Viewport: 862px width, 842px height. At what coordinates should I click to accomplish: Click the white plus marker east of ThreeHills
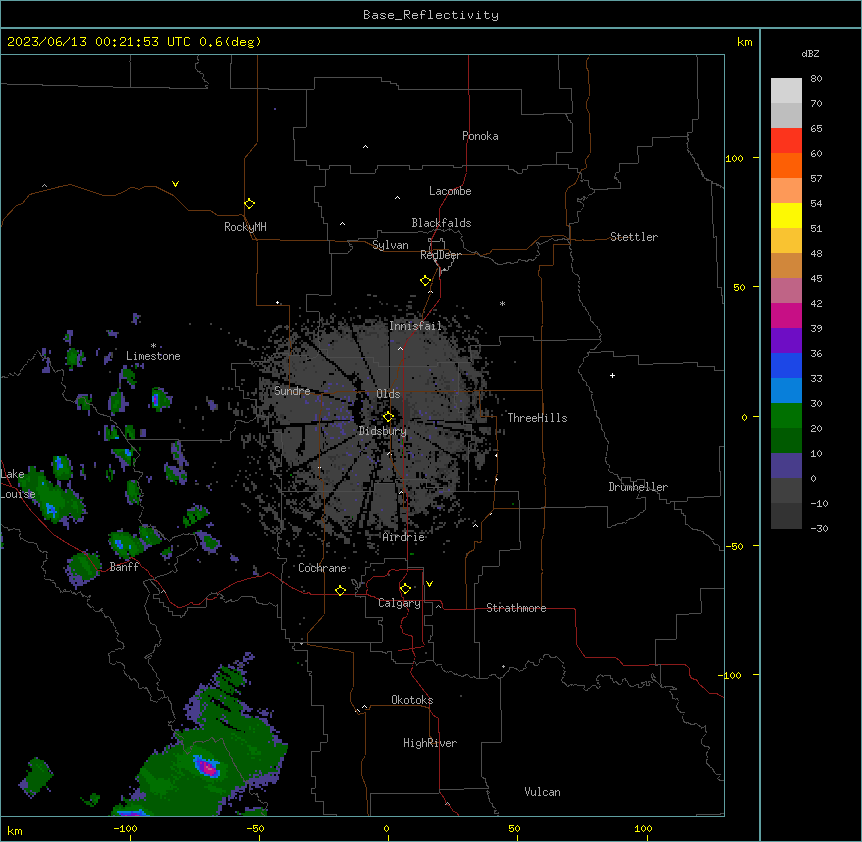612,375
